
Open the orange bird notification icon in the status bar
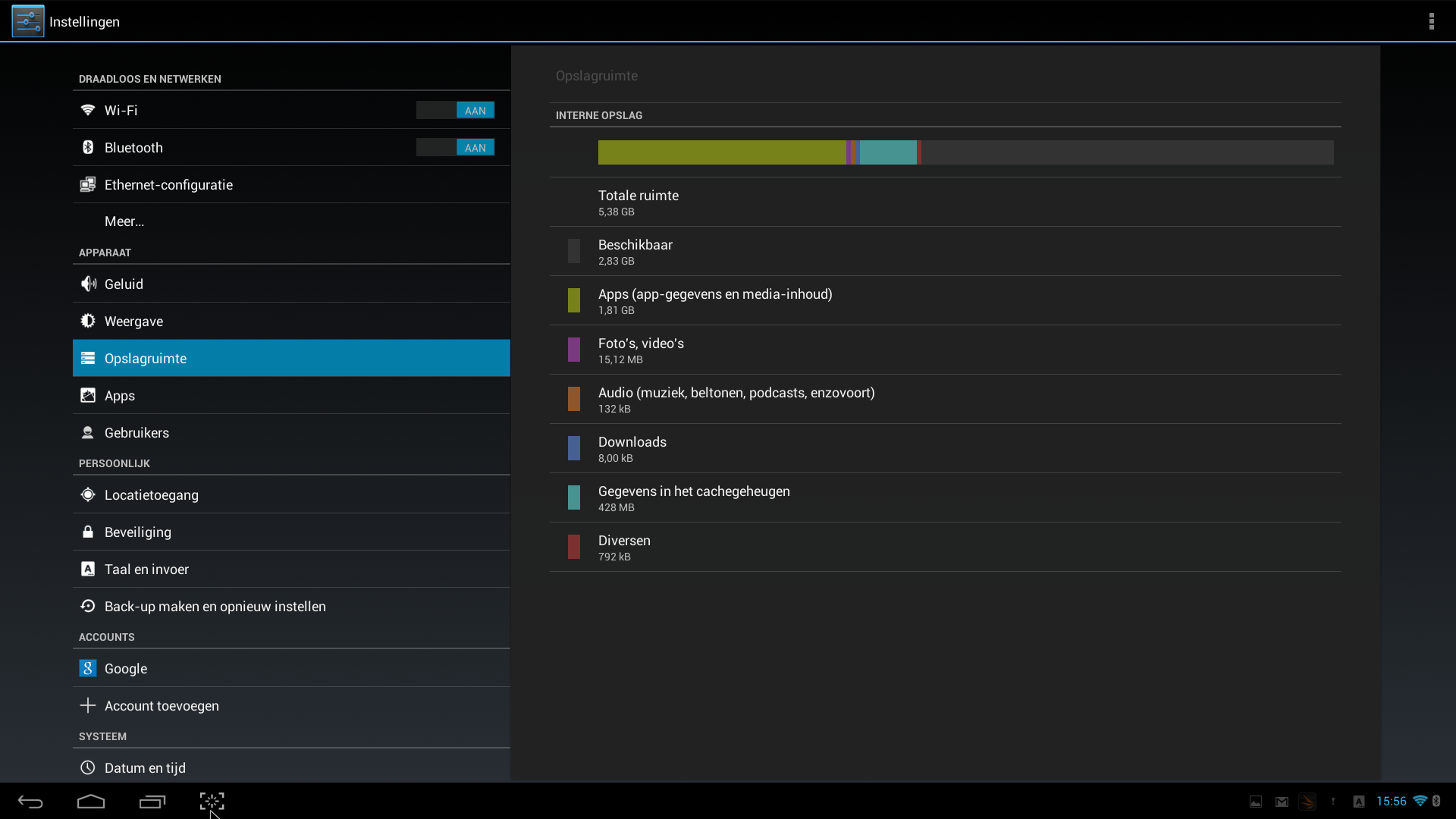(x=1307, y=802)
